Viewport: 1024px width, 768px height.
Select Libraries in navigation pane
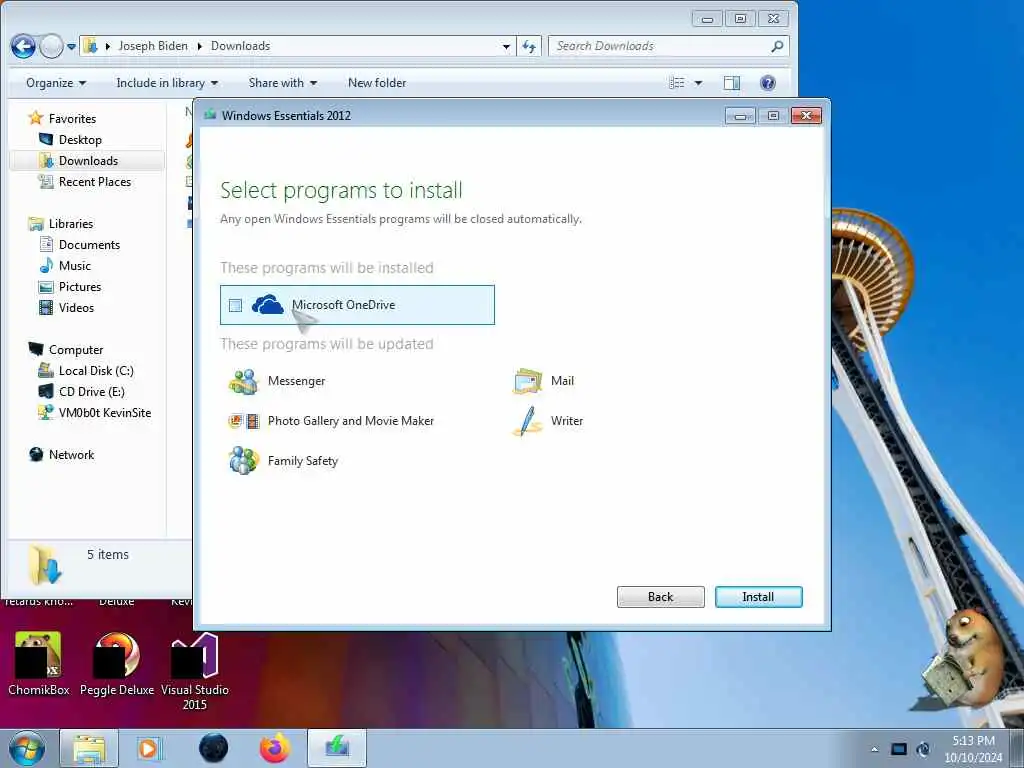[71, 224]
